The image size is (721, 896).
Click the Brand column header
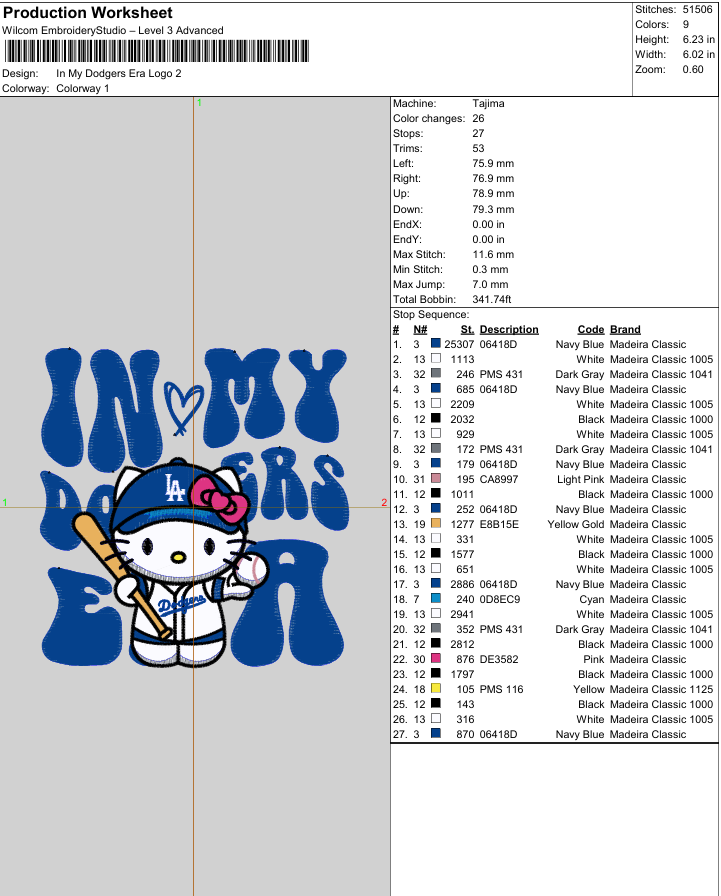625,329
